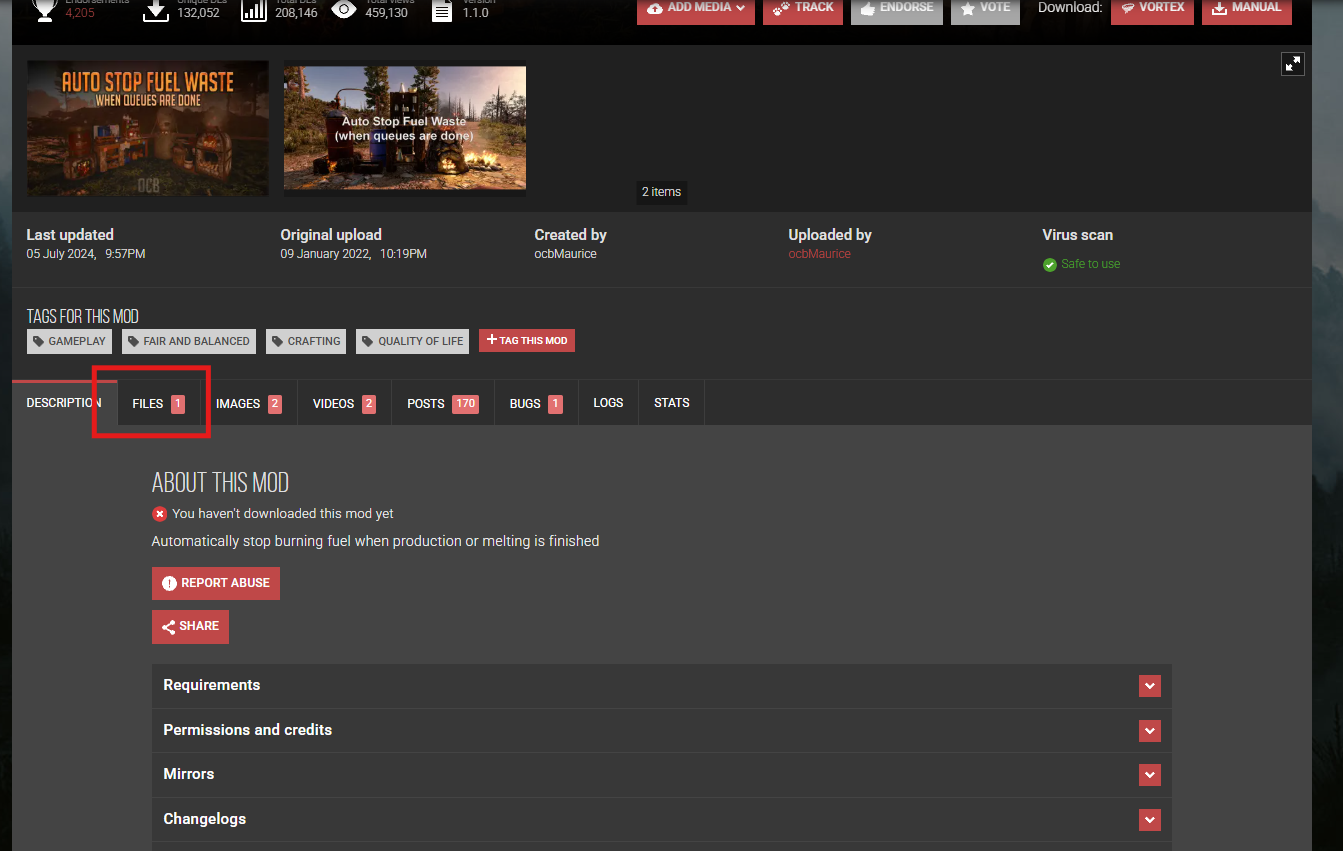Select the GAMEPLAY tag
1343x851 pixels.
70,341
